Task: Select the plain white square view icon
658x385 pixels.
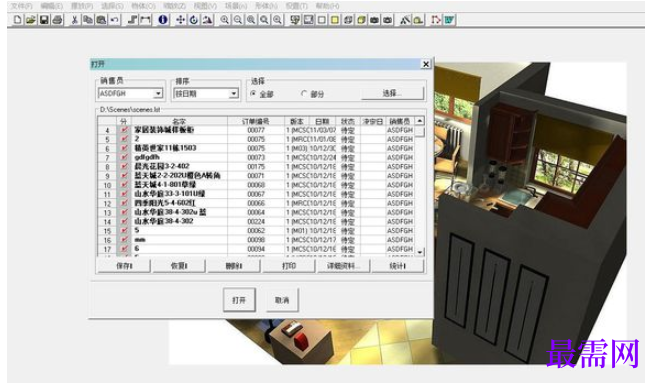Action: click(322, 20)
